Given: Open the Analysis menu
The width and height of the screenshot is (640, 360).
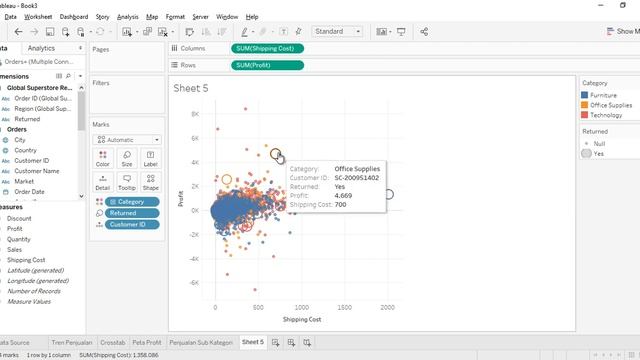Looking at the screenshot, I should pos(128,17).
